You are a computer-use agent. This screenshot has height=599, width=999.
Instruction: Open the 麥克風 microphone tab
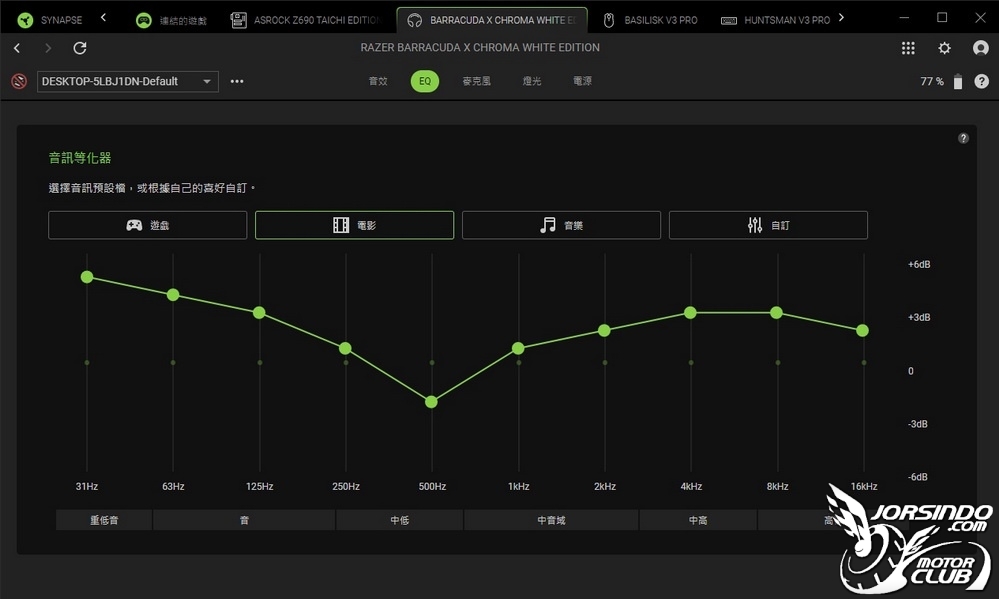pyautogui.click(x=477, y=81)
